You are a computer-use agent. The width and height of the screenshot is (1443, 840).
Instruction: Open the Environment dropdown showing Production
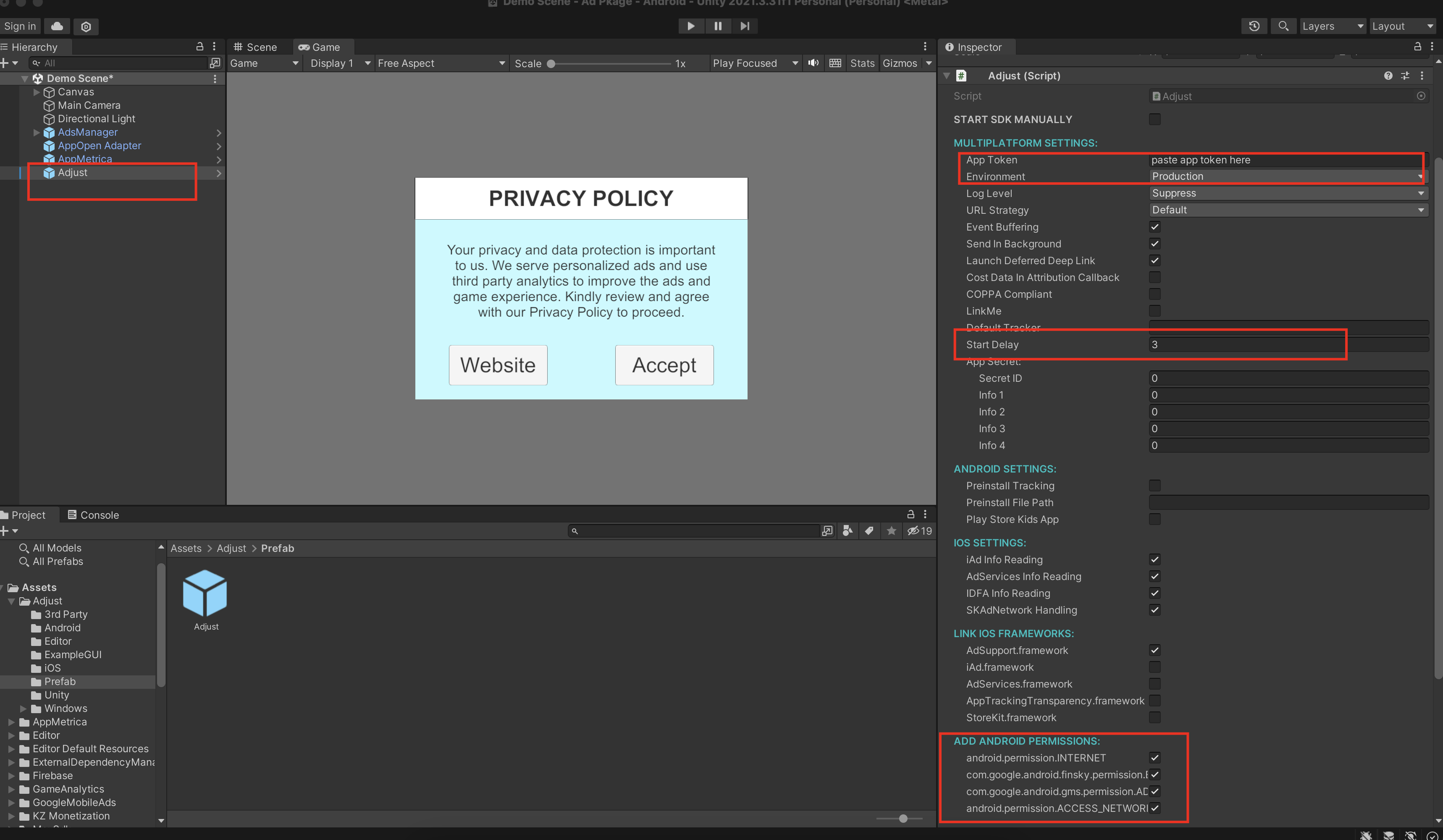1286,176
